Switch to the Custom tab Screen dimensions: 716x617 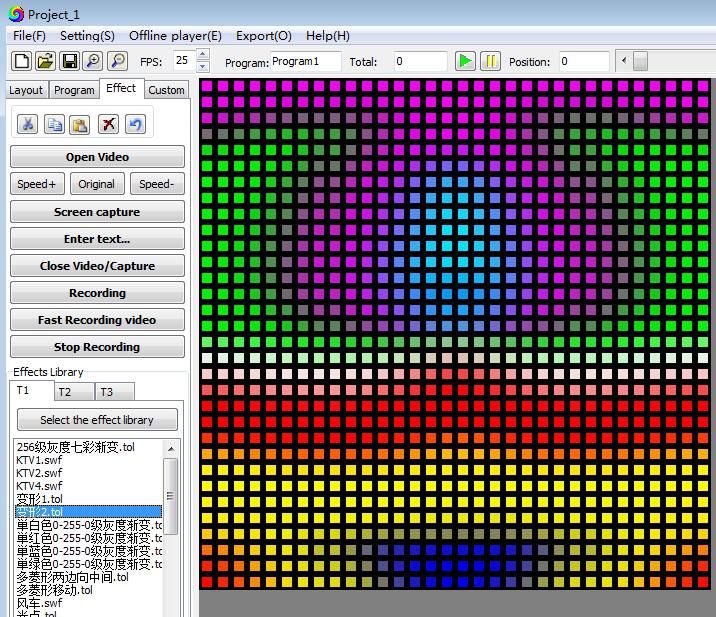(x=166, y=90)
